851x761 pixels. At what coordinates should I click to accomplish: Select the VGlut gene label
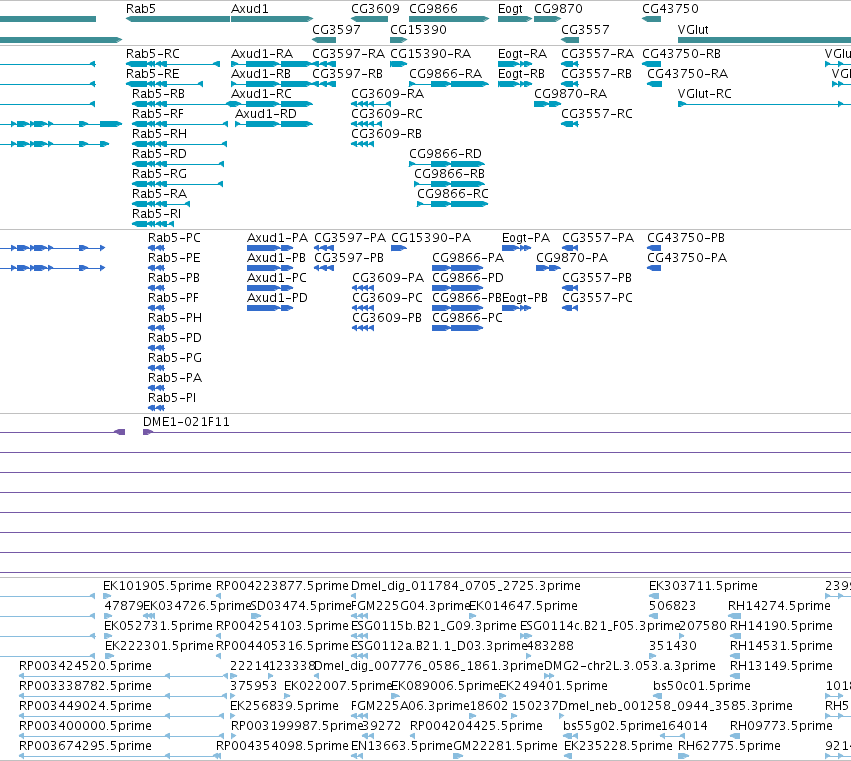(693, 29)
